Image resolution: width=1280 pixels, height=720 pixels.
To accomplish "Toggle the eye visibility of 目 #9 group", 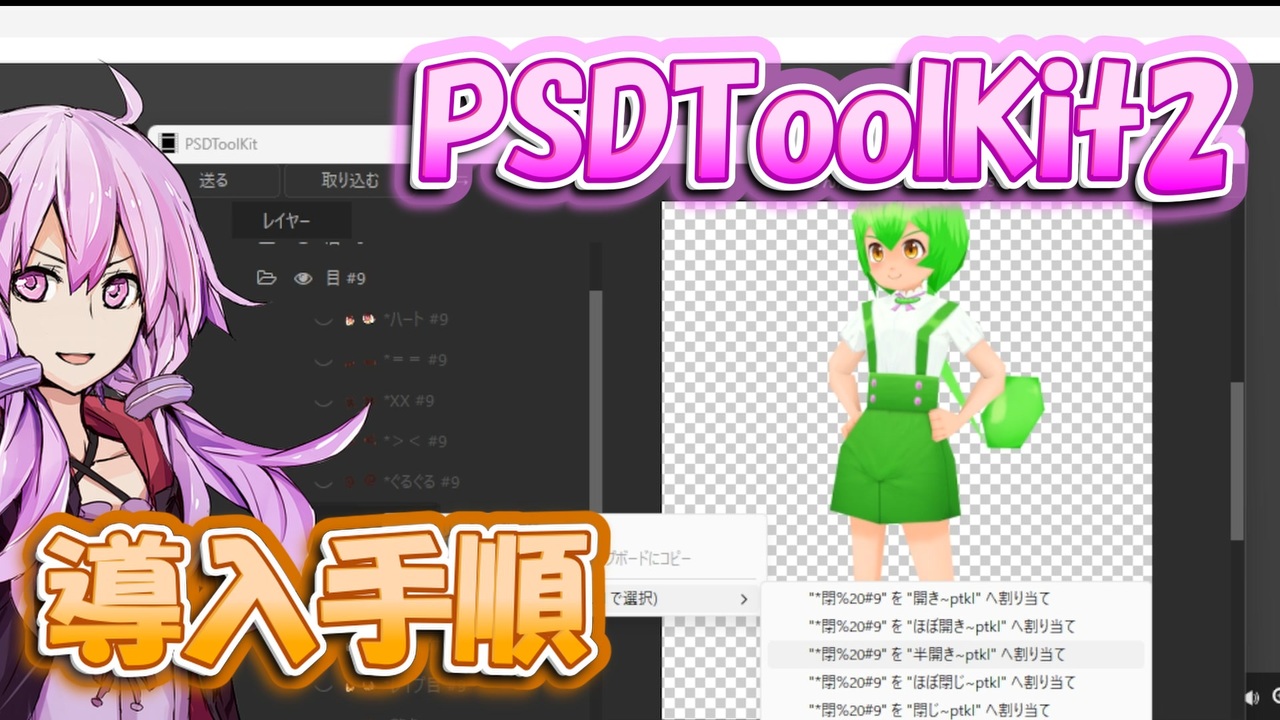I will click(x=303, y=279).
